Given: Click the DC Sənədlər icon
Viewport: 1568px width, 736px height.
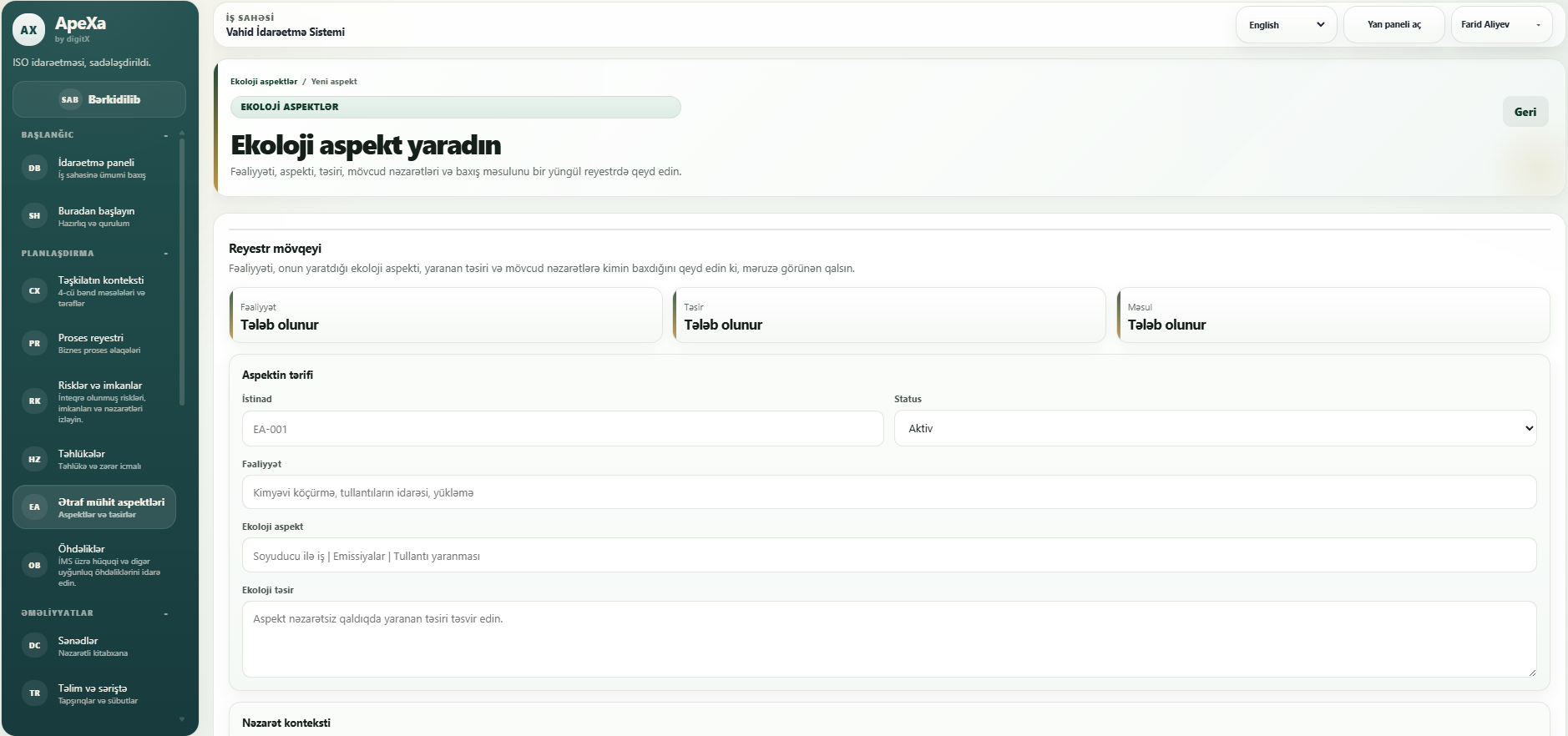Looking at the screenshot, I should tap(34, 645).
